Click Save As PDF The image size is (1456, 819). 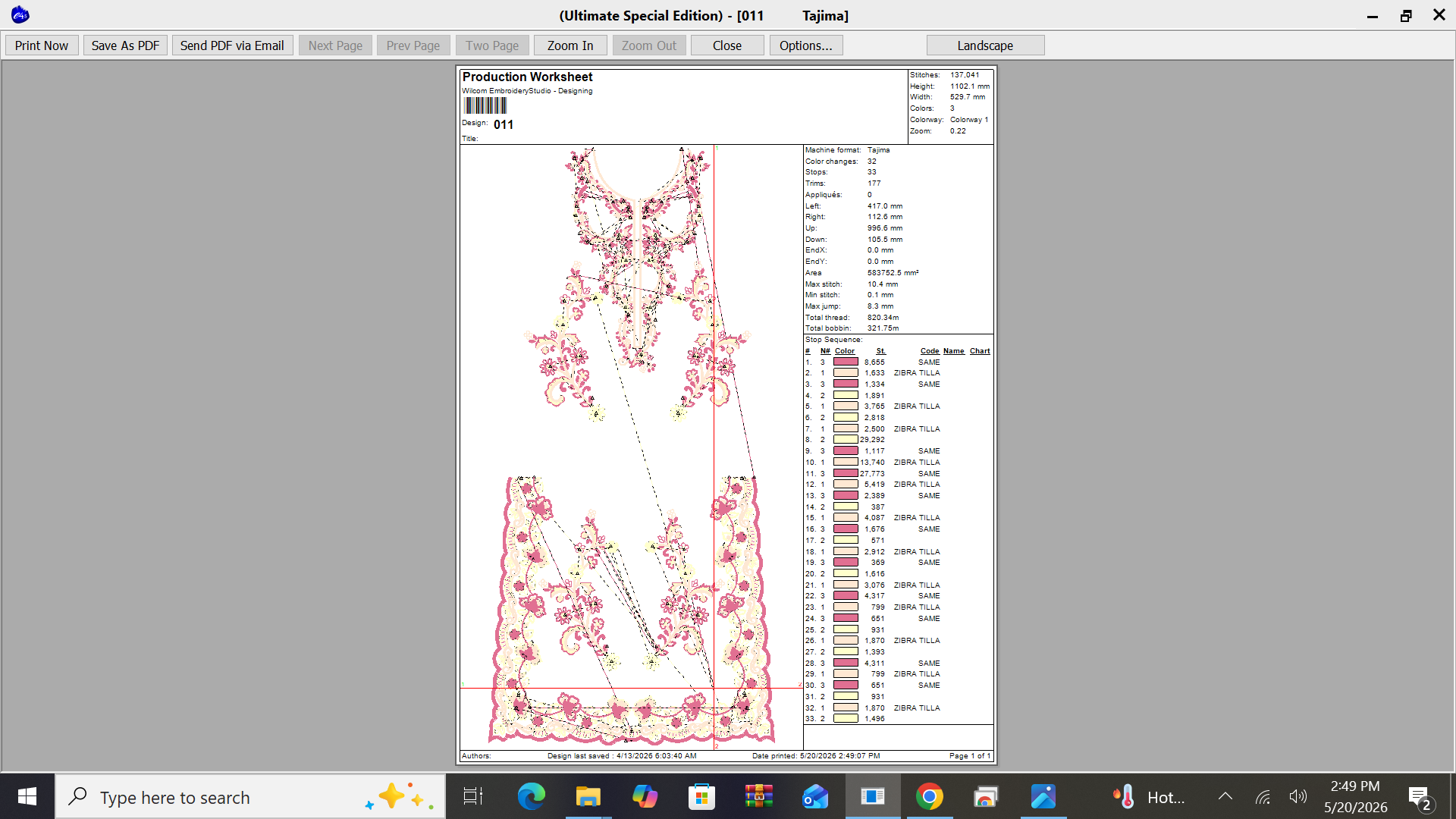(x=125, y=45)
